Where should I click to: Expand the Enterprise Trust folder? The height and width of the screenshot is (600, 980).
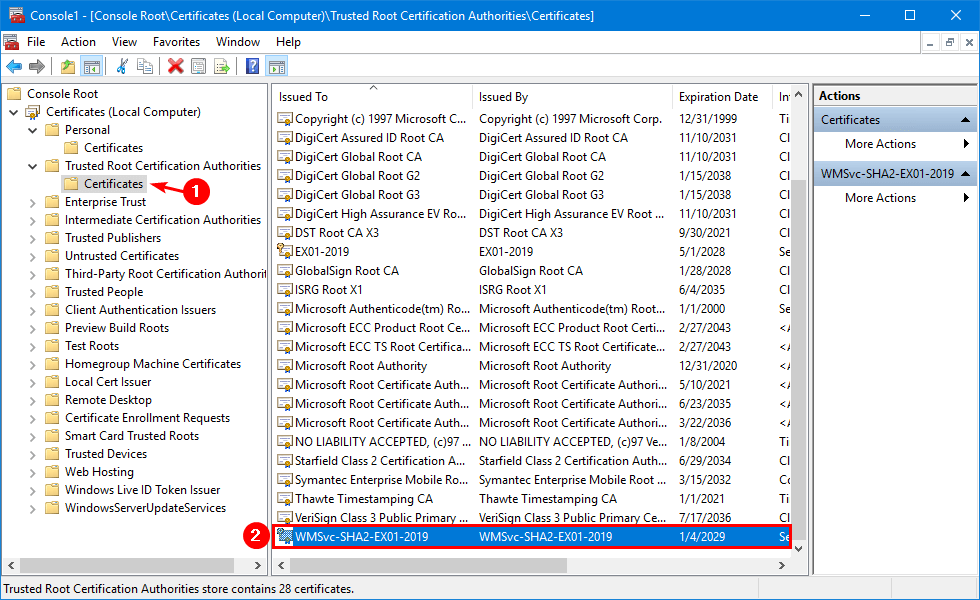(x=33, y=202)
